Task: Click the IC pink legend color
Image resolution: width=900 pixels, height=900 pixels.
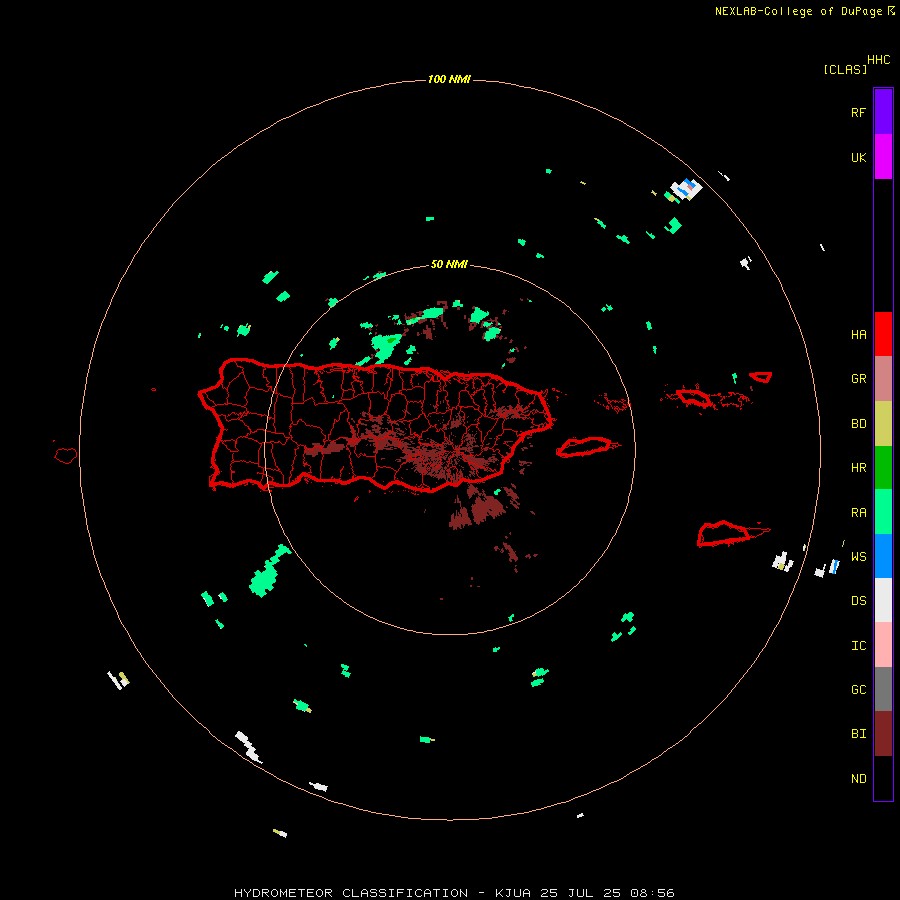Action: (x=883, y=645)
